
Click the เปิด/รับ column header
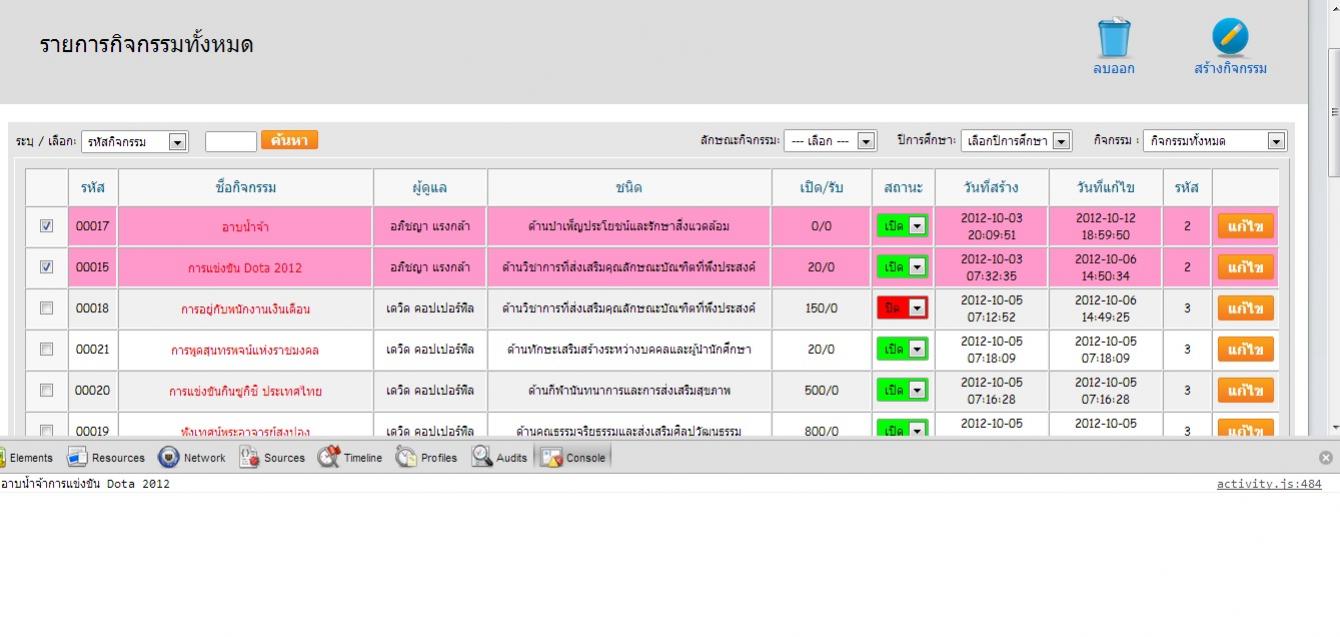pos(821,187)
